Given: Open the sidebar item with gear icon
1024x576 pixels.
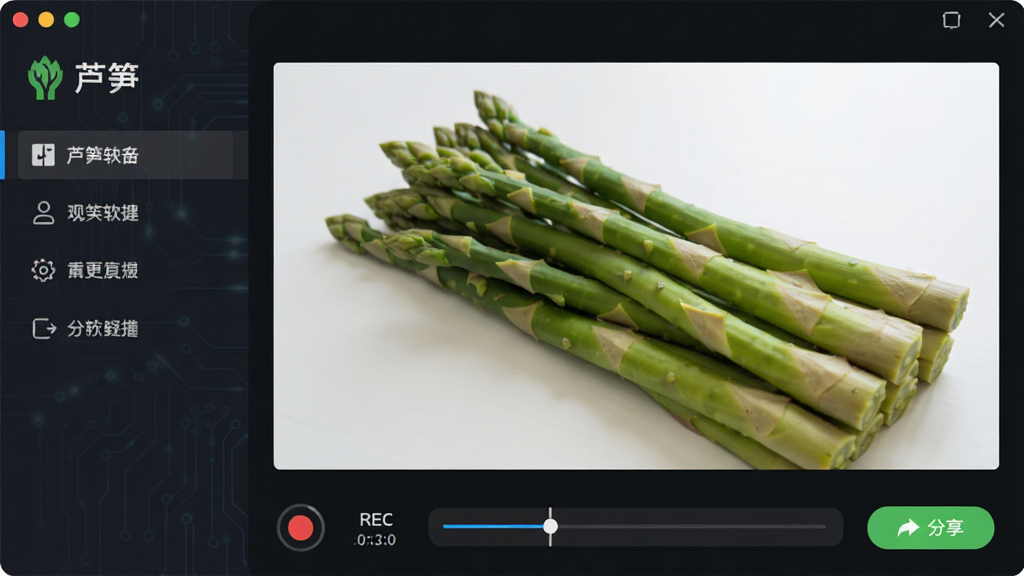Looking at the screenshot, I should [x=86, y=270].
